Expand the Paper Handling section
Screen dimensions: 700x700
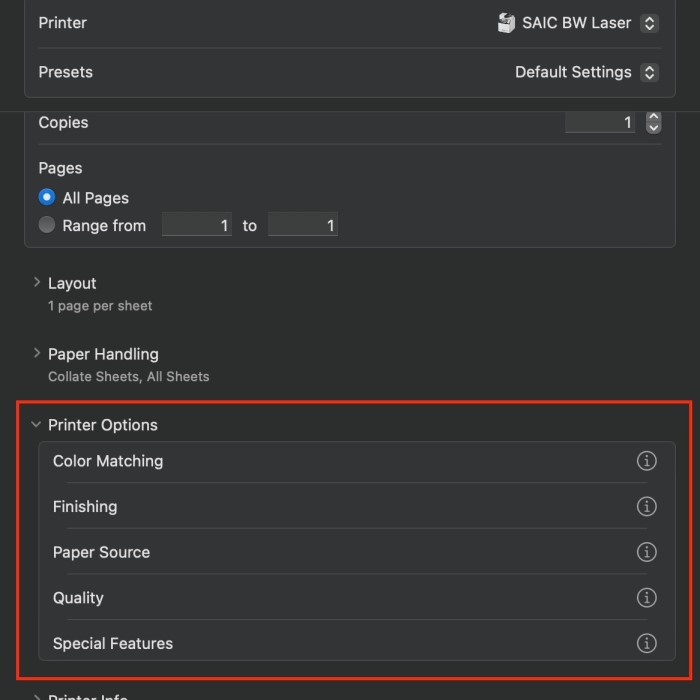(37, 353)
